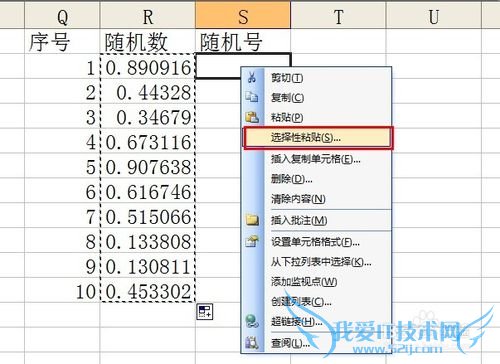Viewport: 500px width, 364px height.
Task: Click cell containing 0.133808
Action: [x=147, y=240]
